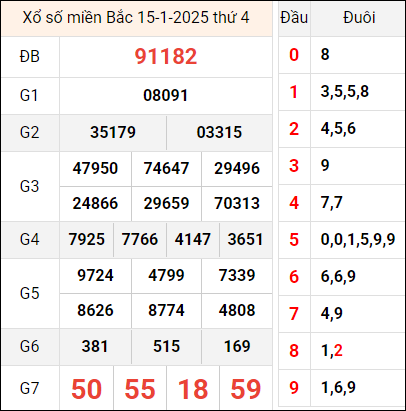
Task: Click G6 number 515
Action: (x=166, y=346)
